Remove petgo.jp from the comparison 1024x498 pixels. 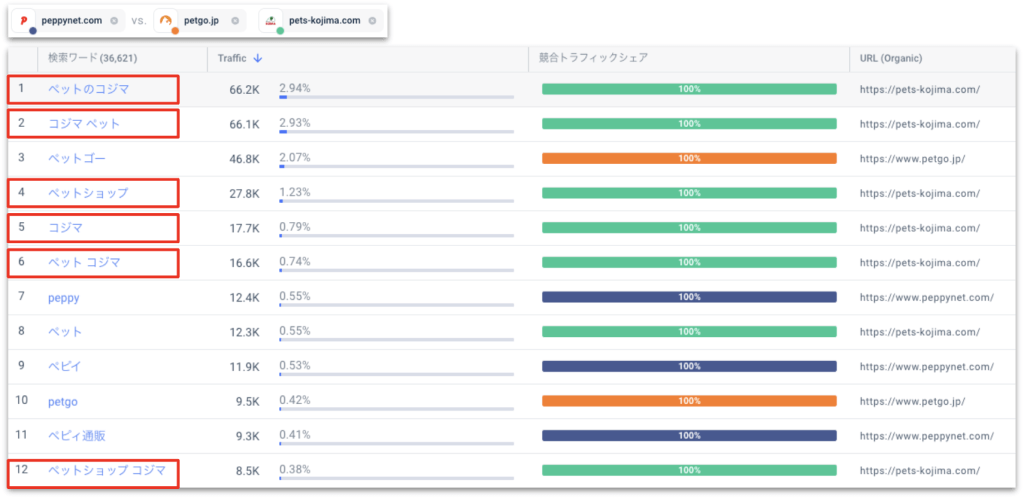[235, 20]
